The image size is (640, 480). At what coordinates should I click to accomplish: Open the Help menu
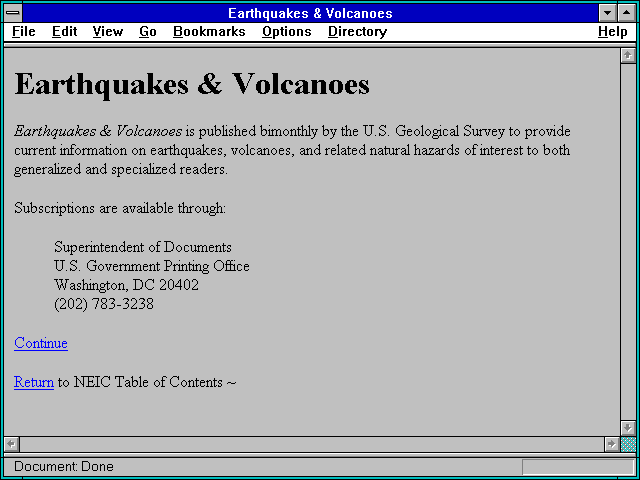(x=613, y=32)
